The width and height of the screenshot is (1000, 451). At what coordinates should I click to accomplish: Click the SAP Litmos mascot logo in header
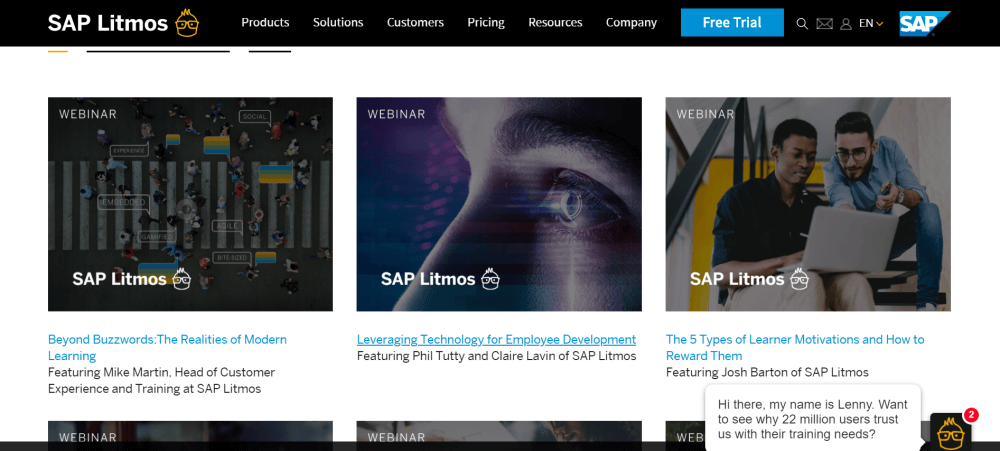[187, 22]
